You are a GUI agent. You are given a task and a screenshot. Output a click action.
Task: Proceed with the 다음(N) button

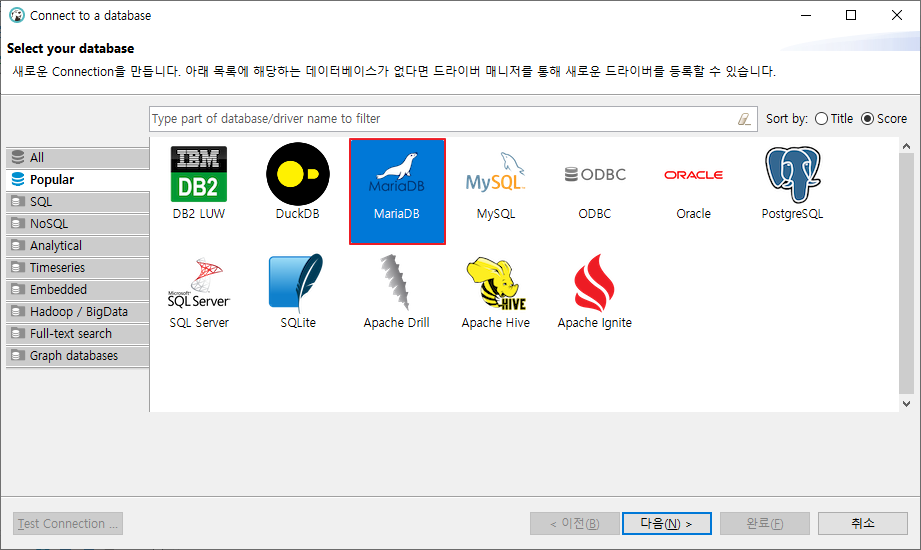(667, 524)
